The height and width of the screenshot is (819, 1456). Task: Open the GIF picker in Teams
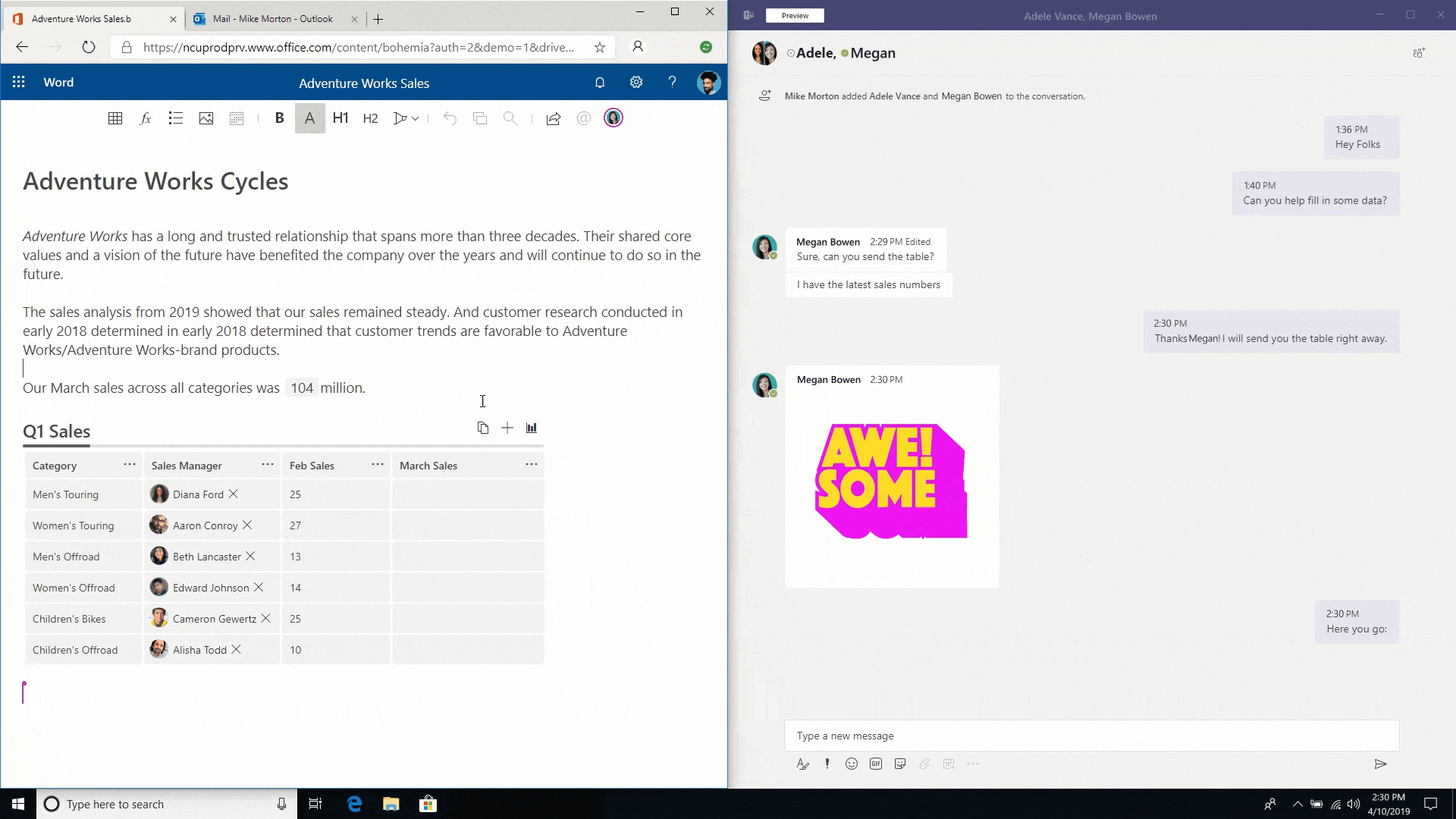click(x=876, y=764)
